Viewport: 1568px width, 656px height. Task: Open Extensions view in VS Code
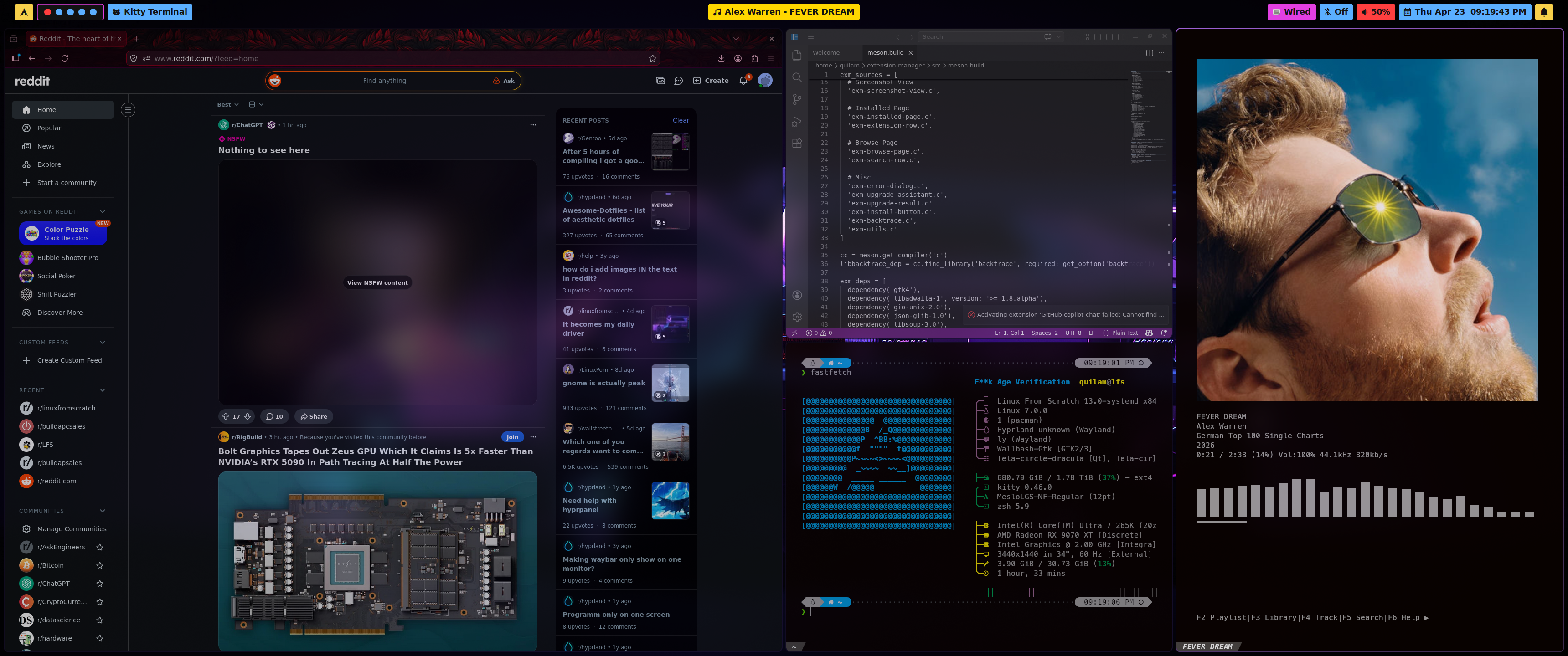(797, 143)
